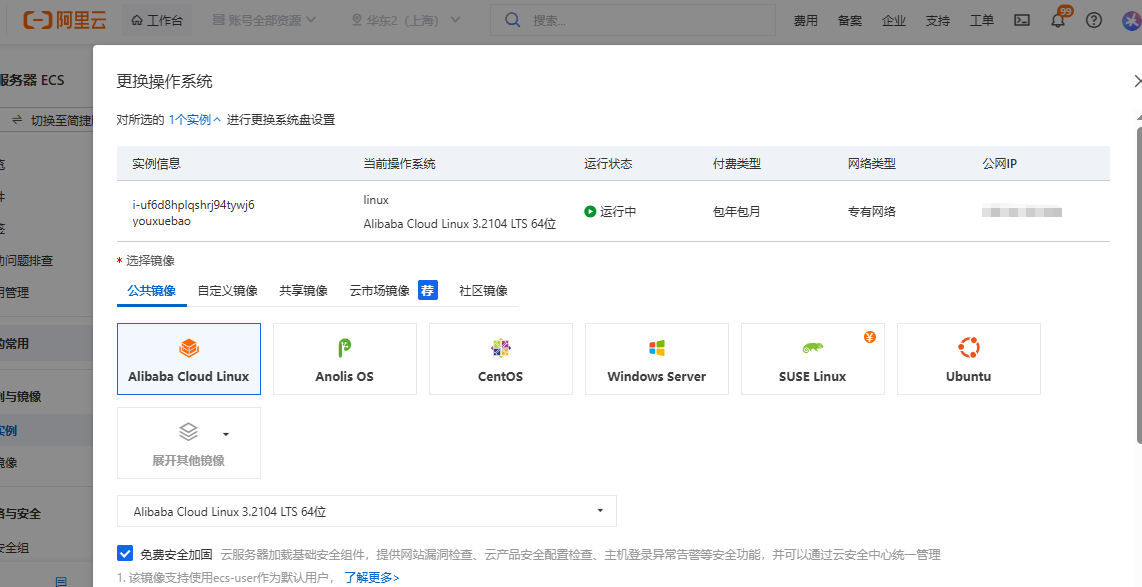The width and height of the screenshot is (1142, 587).
Task: Open the 工作台 workbench
Action: [x=157, y=19]
